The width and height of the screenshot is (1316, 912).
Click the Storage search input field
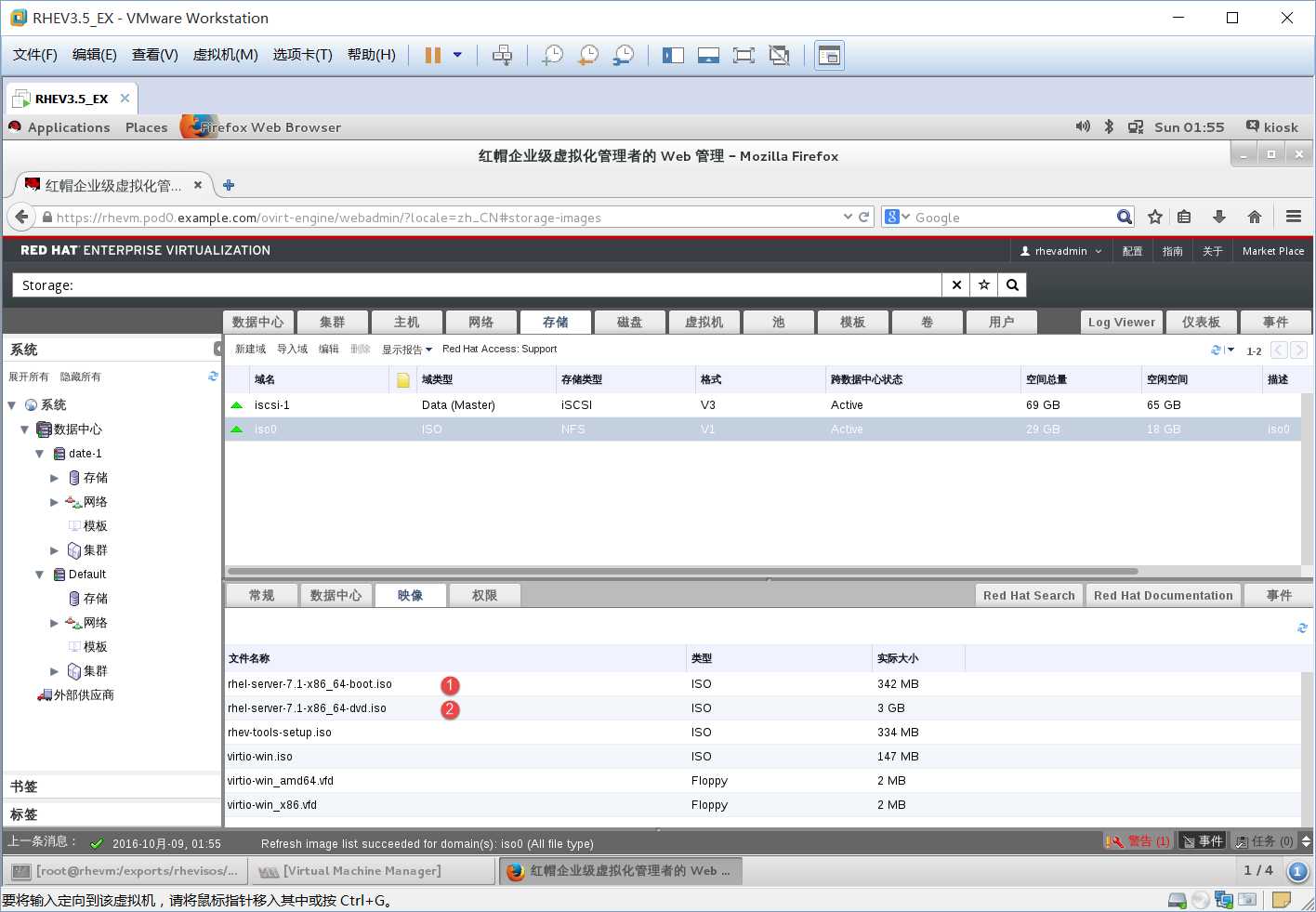(477, 285)
